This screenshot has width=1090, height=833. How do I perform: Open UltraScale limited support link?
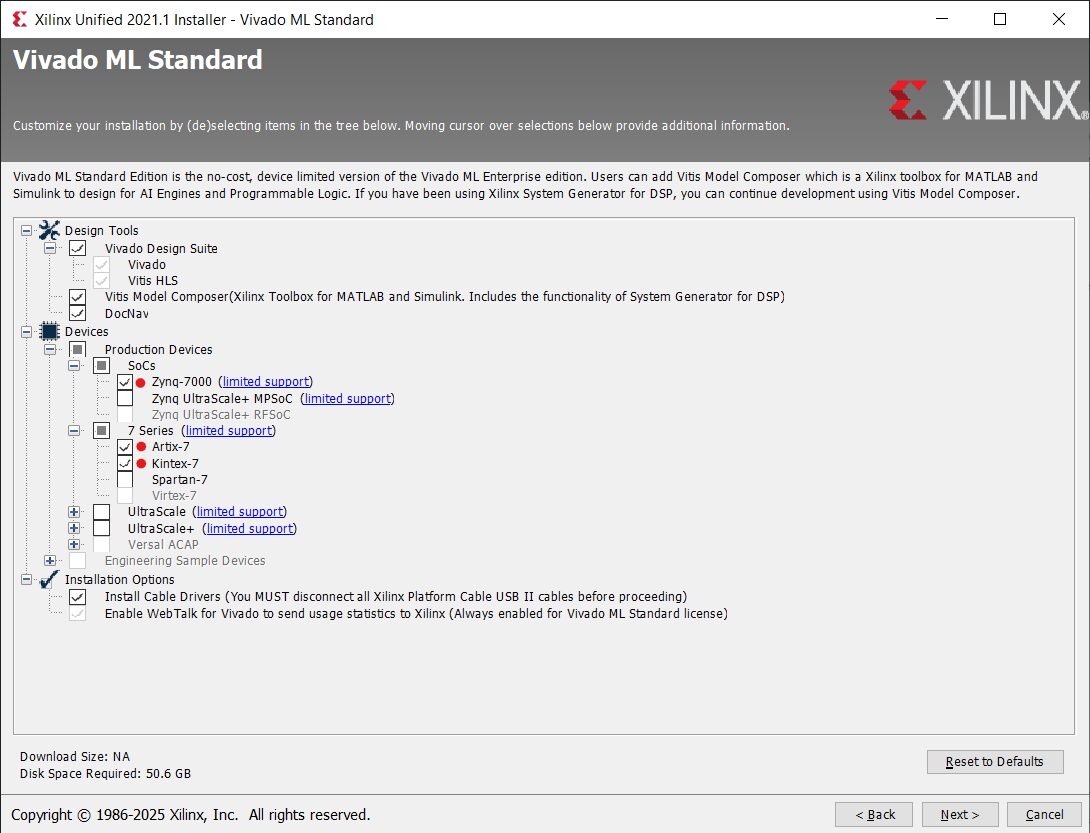click(240, 512)
